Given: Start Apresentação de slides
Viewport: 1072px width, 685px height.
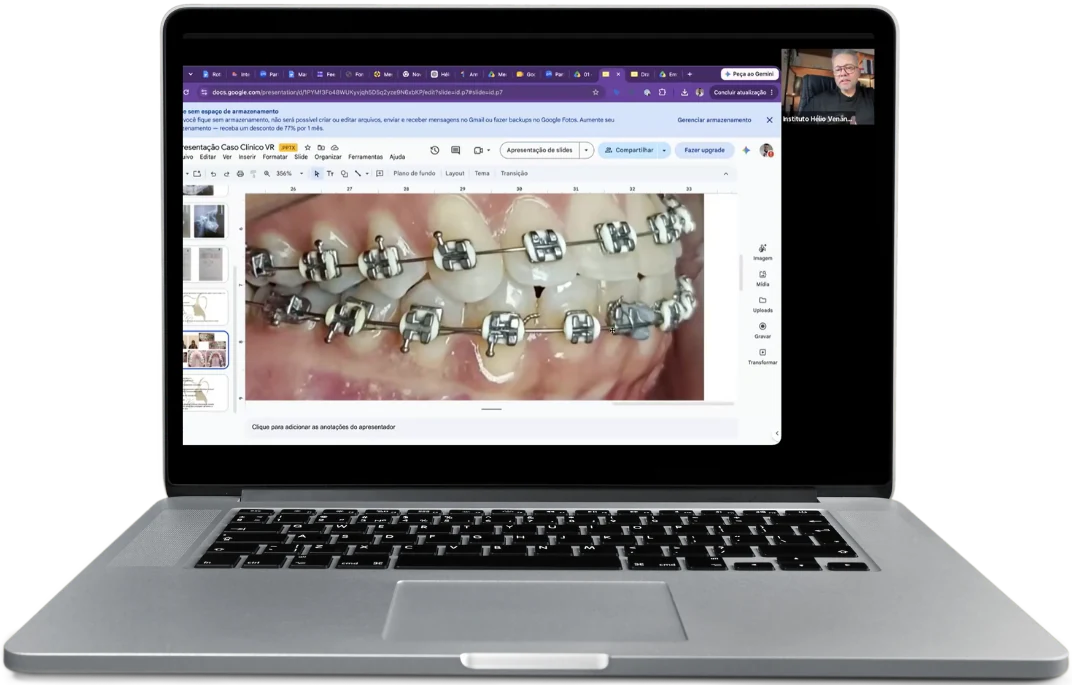Looking at the screenshot, I should [x=539, y=150].
